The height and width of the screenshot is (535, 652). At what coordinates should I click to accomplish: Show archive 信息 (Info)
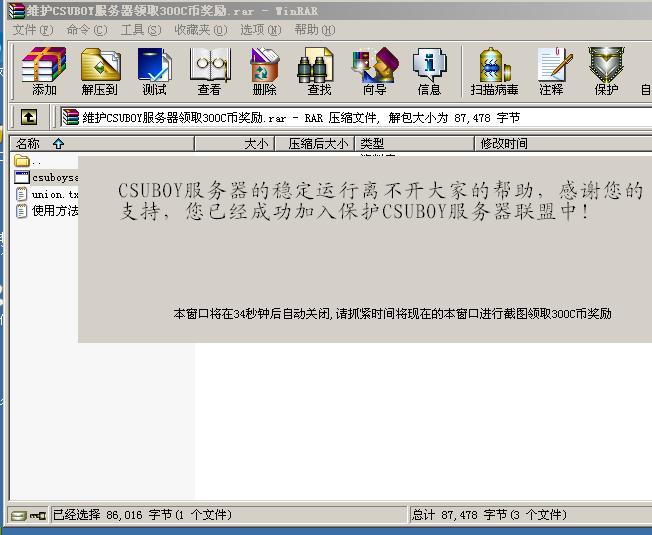point(430,71)
